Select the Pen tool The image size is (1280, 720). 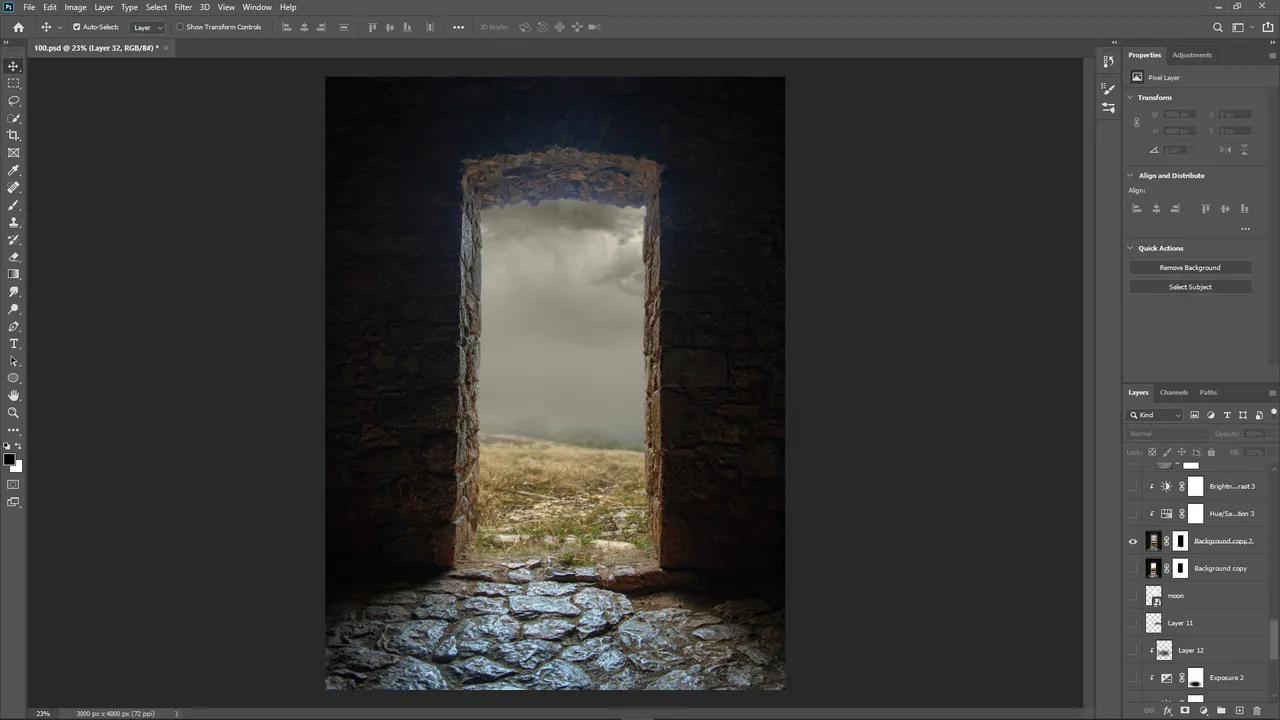coord(13,326)
